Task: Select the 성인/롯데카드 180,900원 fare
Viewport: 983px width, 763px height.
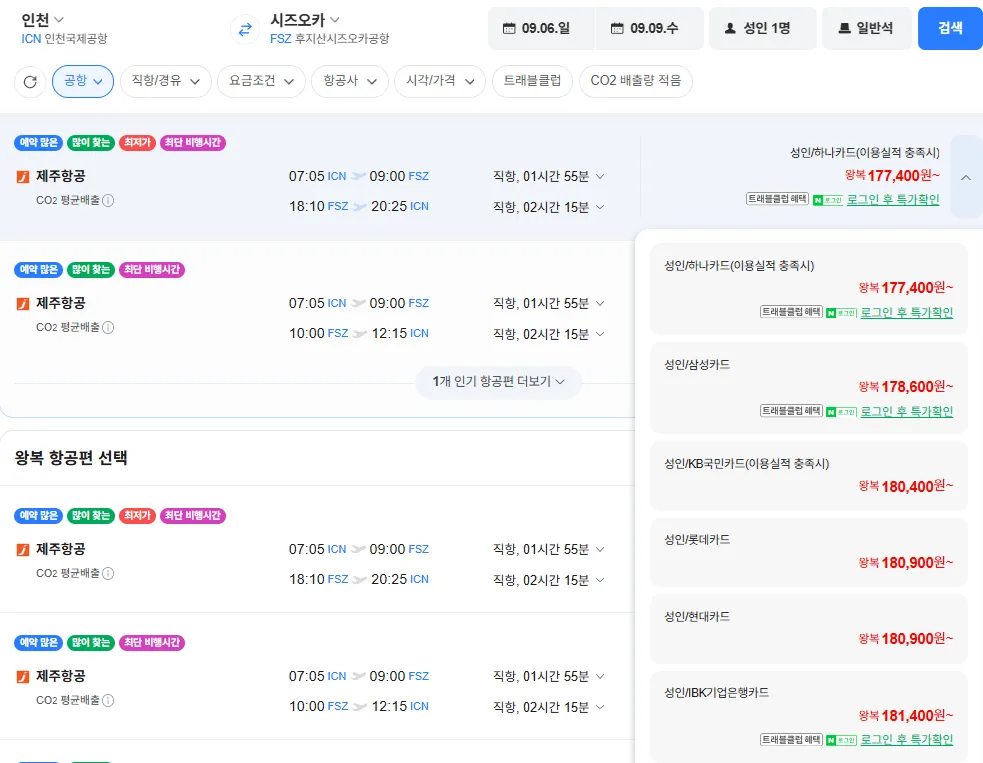Action: pyautogui.click(x=809, y=552)
